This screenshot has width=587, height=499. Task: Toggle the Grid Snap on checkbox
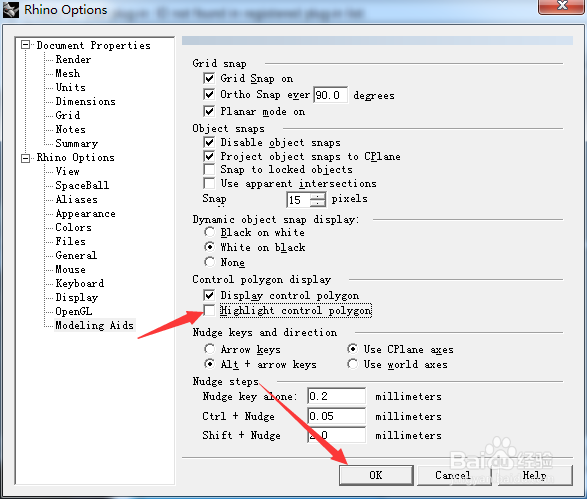(209, 78)
